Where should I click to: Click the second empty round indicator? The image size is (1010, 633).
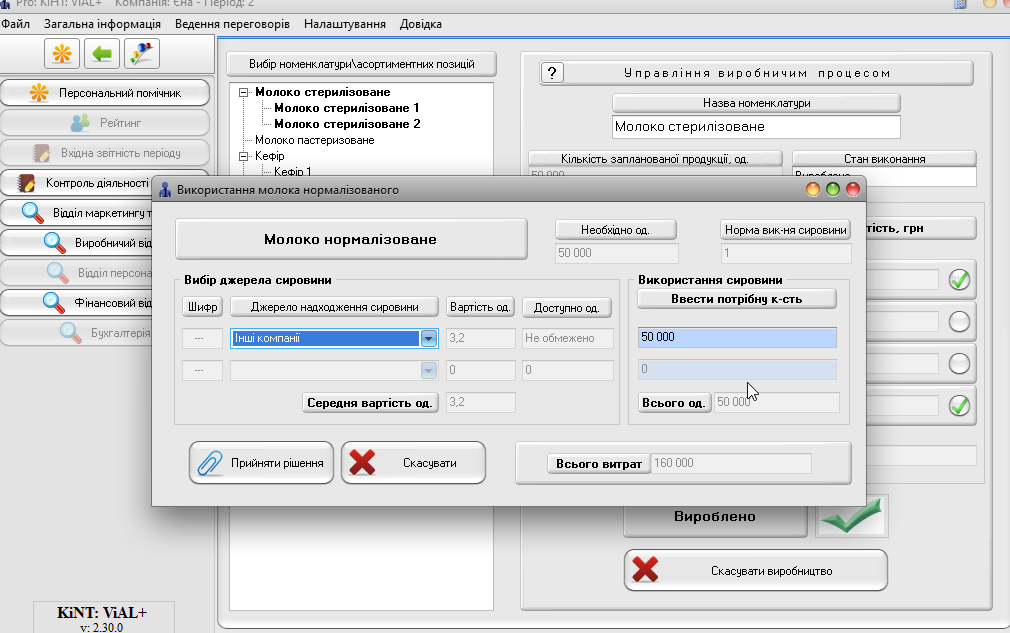(959, 364)
